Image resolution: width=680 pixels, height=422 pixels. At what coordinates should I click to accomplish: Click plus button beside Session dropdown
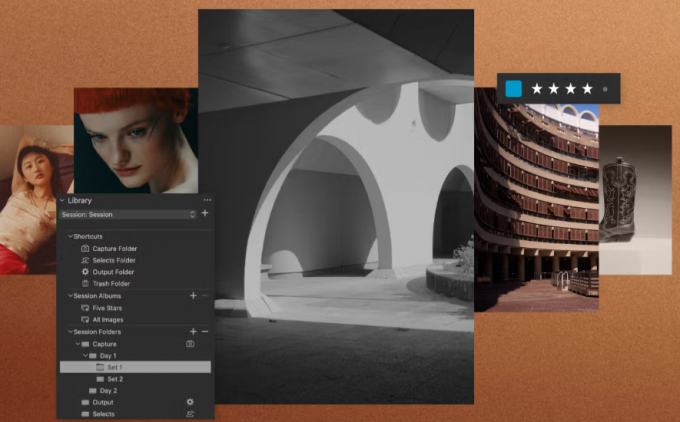tap(205, 214)
